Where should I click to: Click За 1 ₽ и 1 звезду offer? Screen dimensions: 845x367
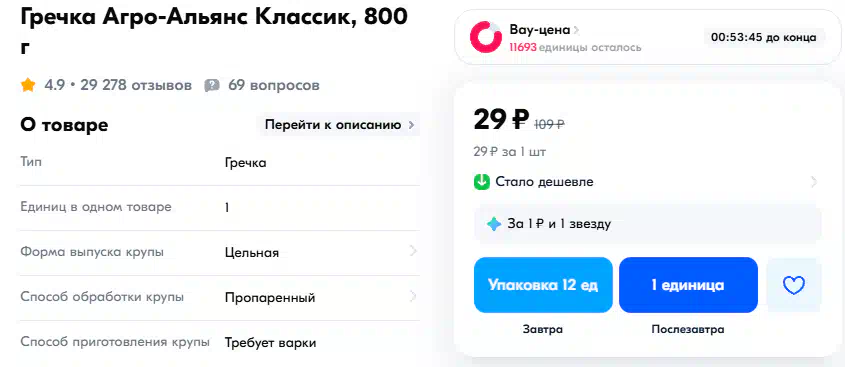click(x=648, y=224)
